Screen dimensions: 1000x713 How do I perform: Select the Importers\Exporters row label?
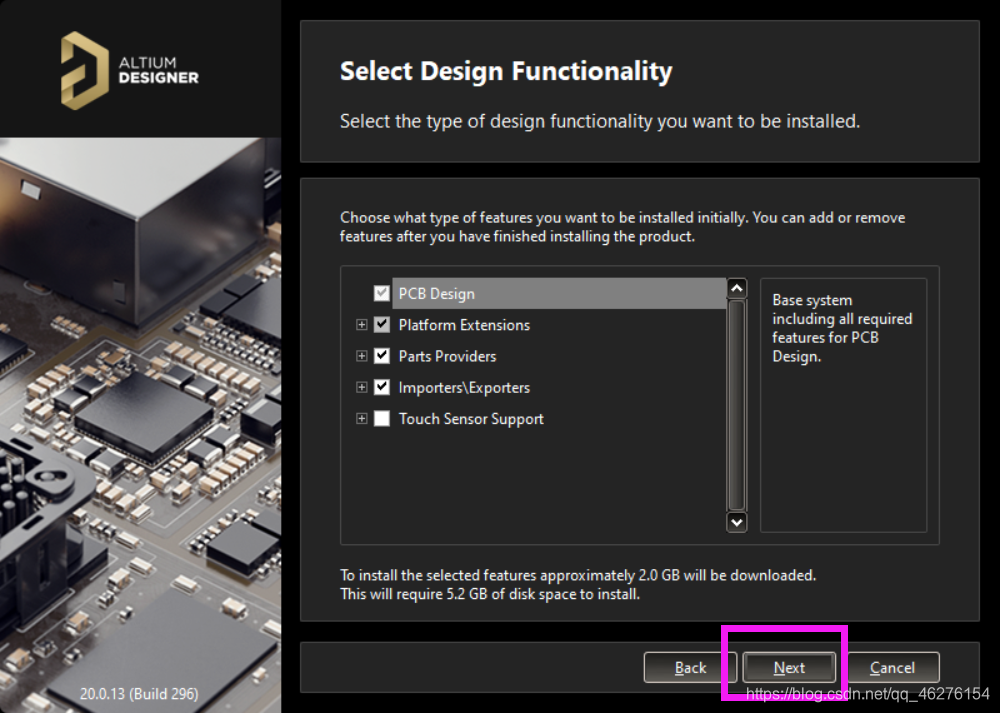click(464, 387)
